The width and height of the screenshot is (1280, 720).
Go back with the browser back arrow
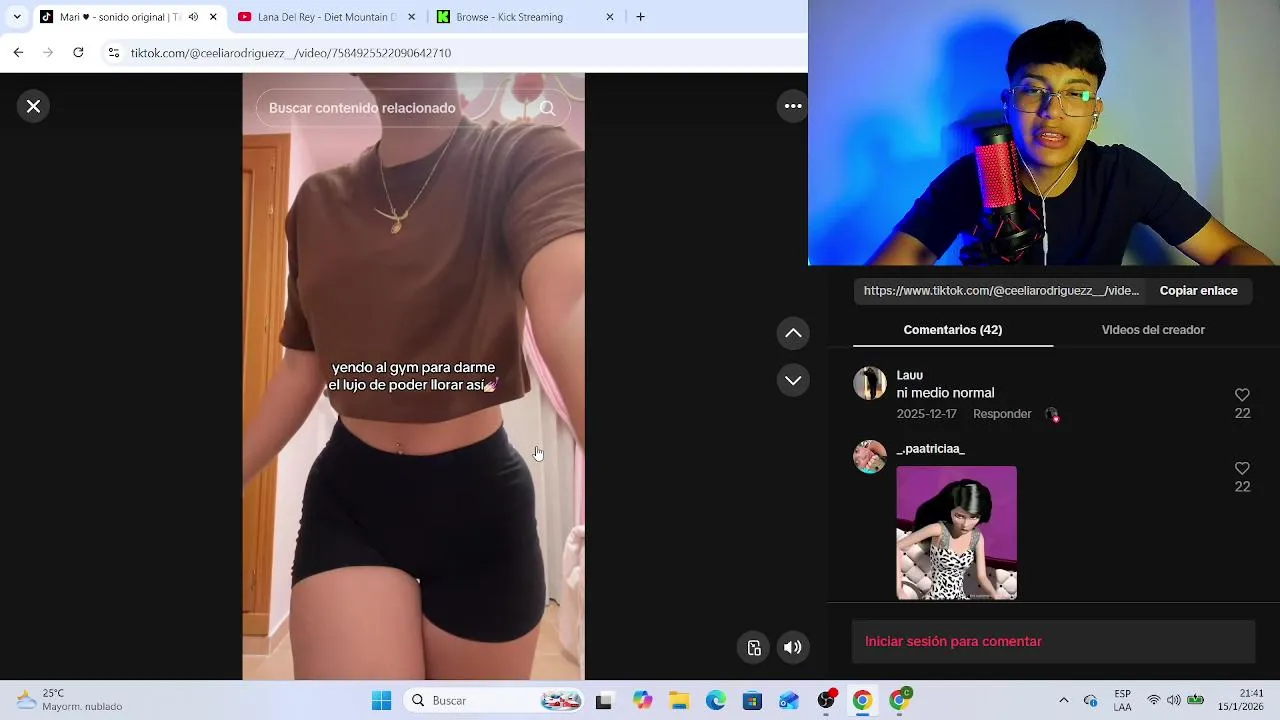pos(18,52)
